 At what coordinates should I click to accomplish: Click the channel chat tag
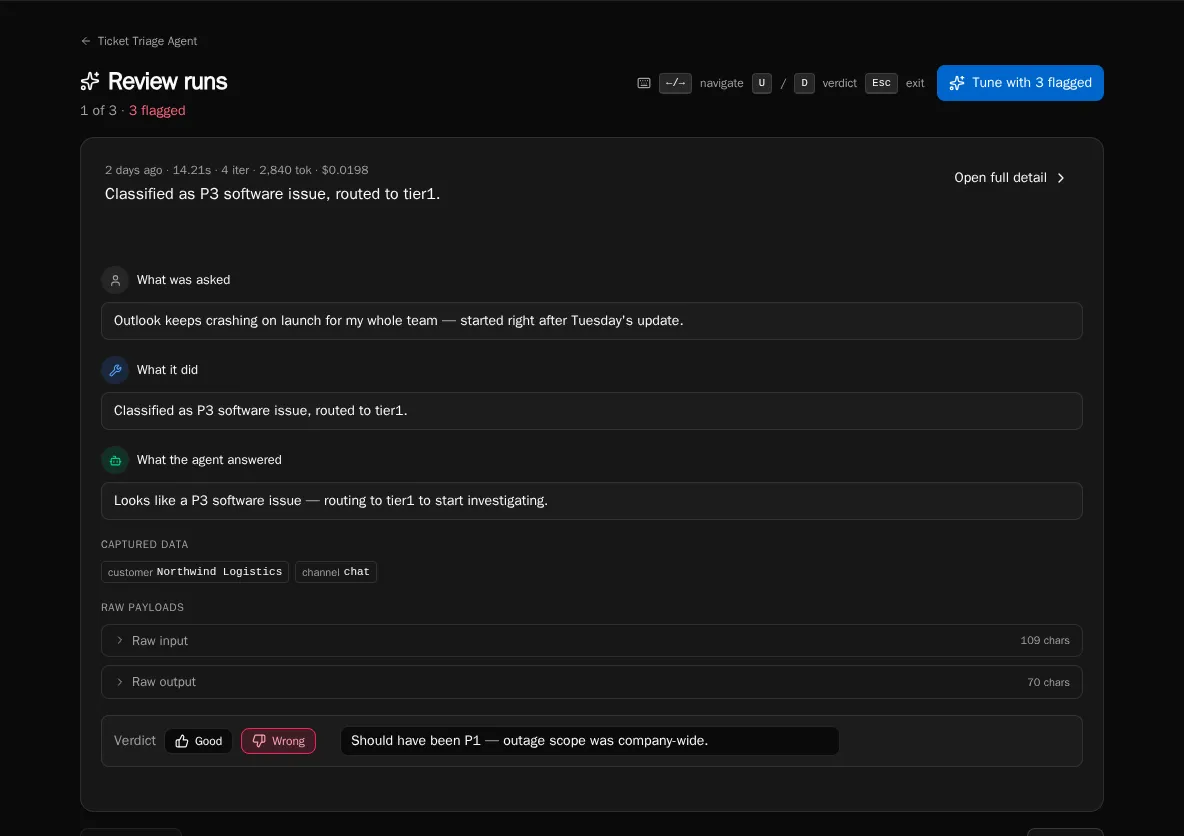click(336, 572)
